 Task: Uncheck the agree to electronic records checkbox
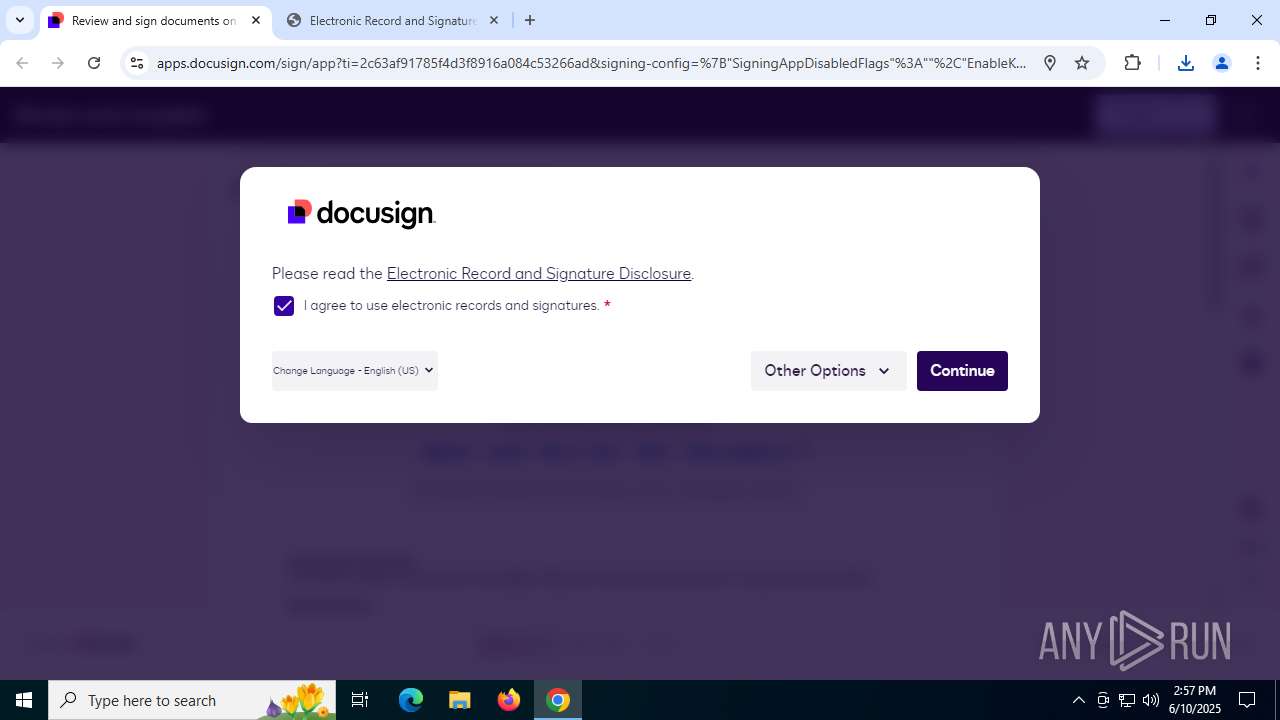(284, 306)
